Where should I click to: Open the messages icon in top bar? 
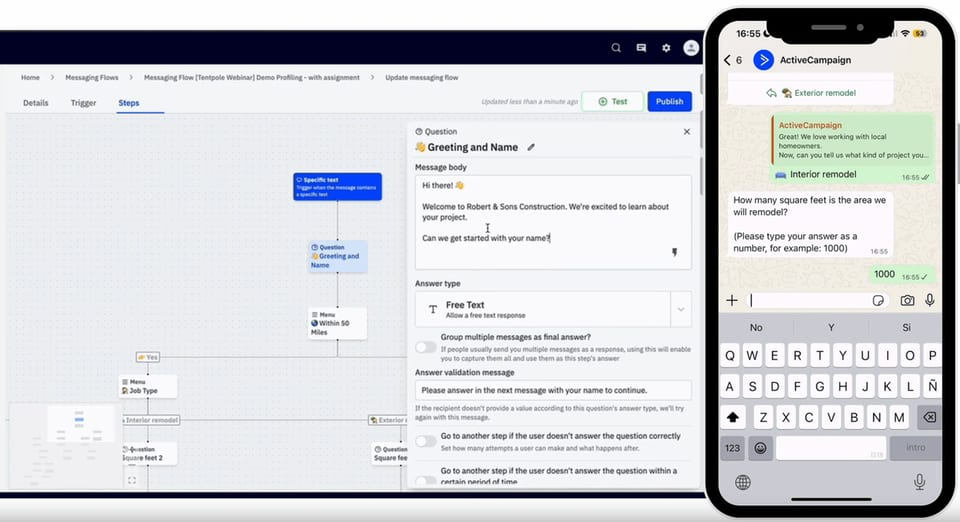(641, 48)
